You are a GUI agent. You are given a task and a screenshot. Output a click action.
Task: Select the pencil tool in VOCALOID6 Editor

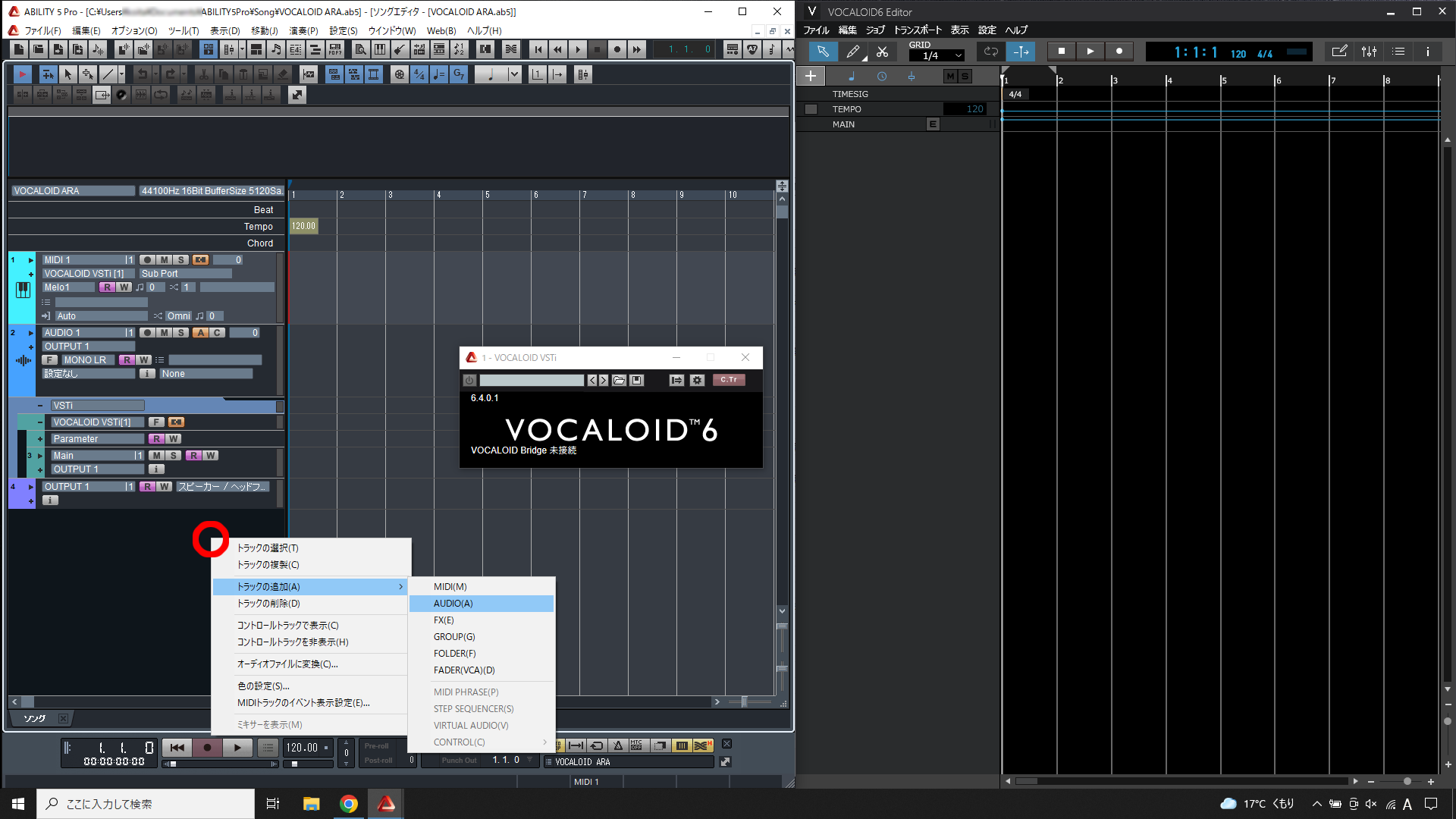(x=853, y=51)
